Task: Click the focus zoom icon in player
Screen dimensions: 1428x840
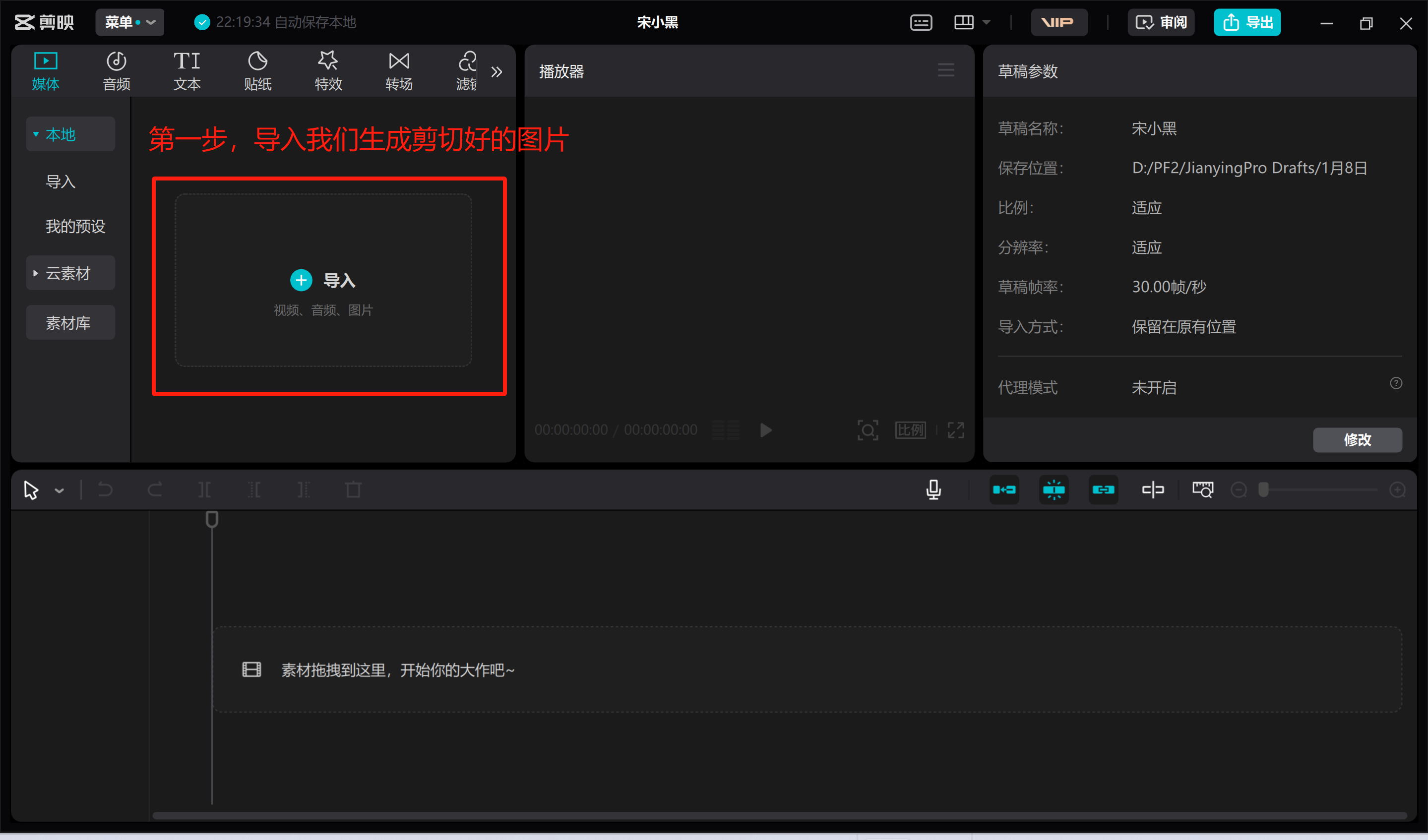Action: click(868, 430)
